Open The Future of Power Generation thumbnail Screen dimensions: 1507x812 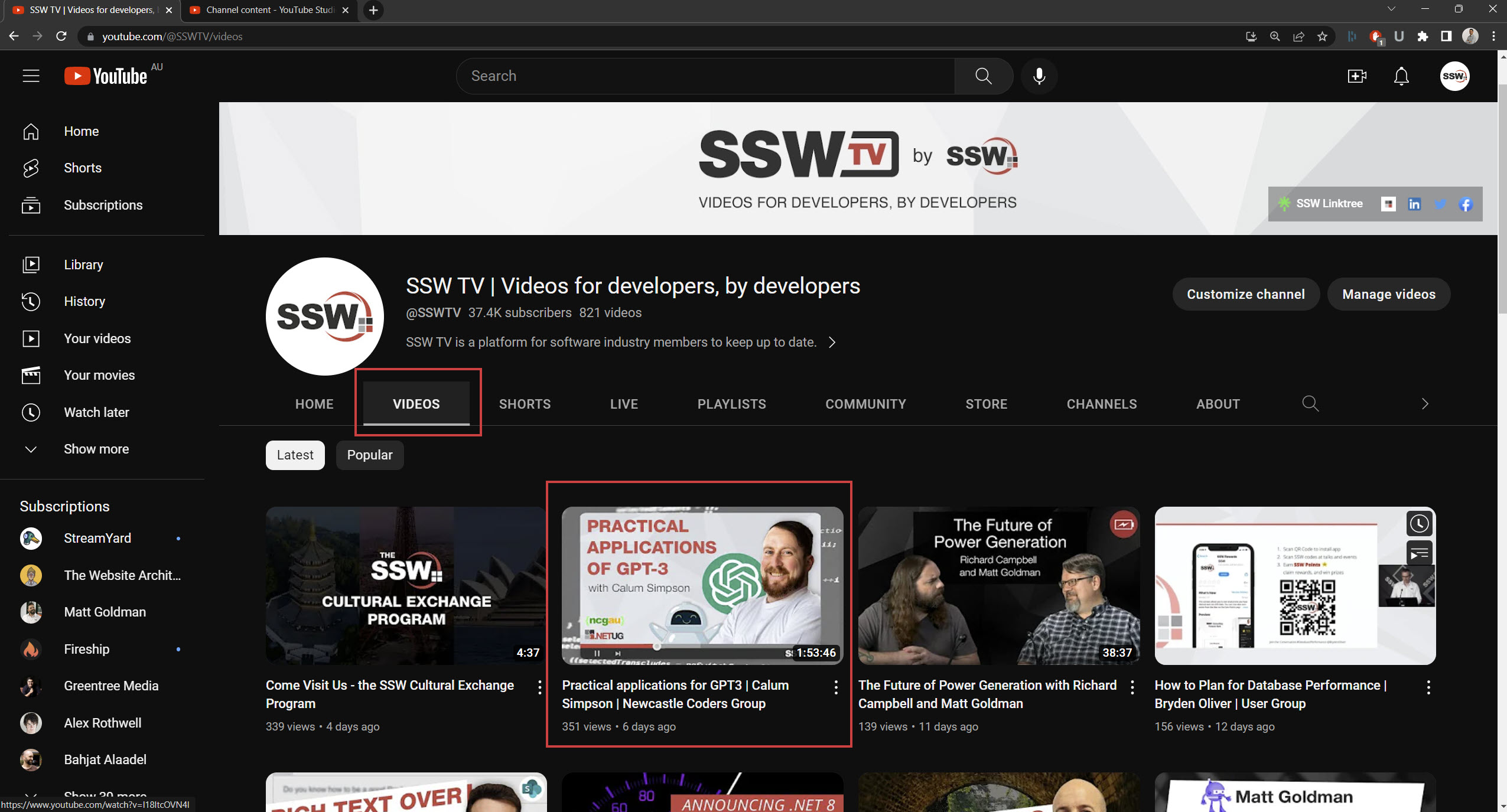coord(998,586)
